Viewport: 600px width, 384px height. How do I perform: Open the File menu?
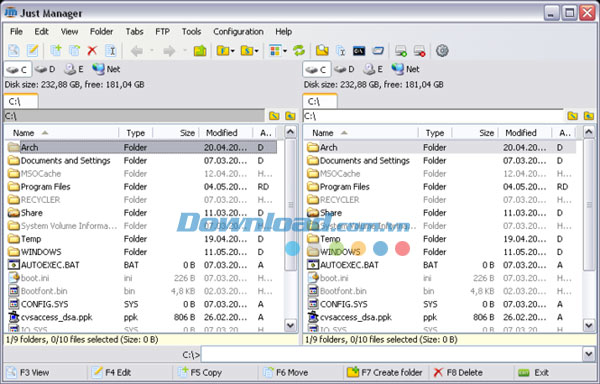[16, 32]
